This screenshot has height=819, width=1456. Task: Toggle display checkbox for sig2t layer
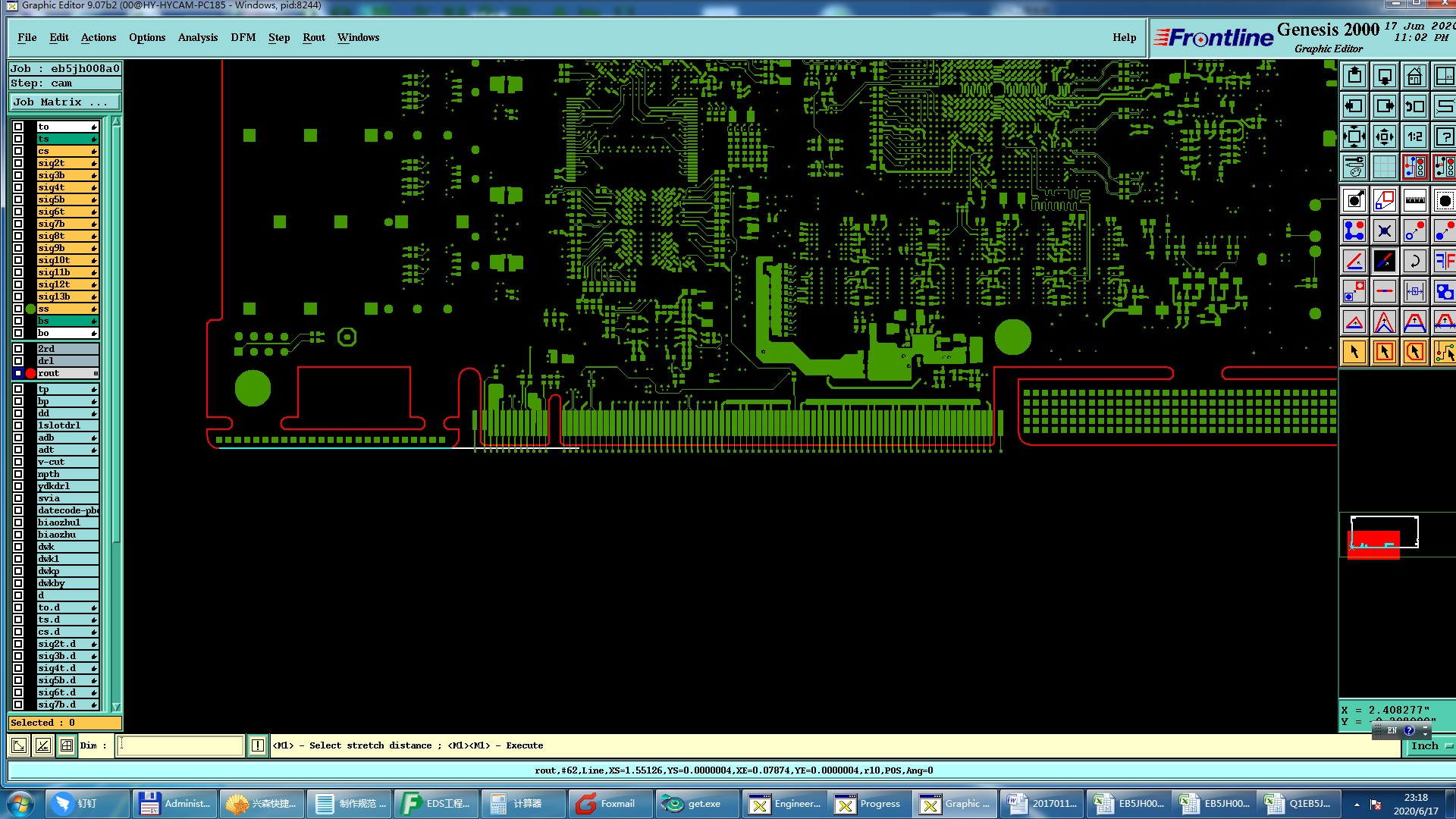18,163
